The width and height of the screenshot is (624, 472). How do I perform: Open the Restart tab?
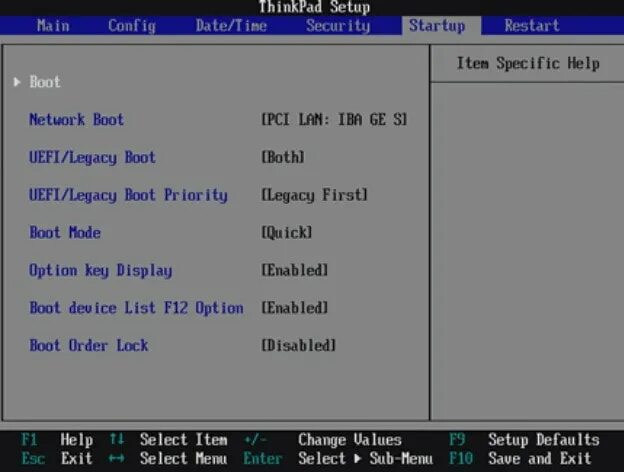(532, 26)
